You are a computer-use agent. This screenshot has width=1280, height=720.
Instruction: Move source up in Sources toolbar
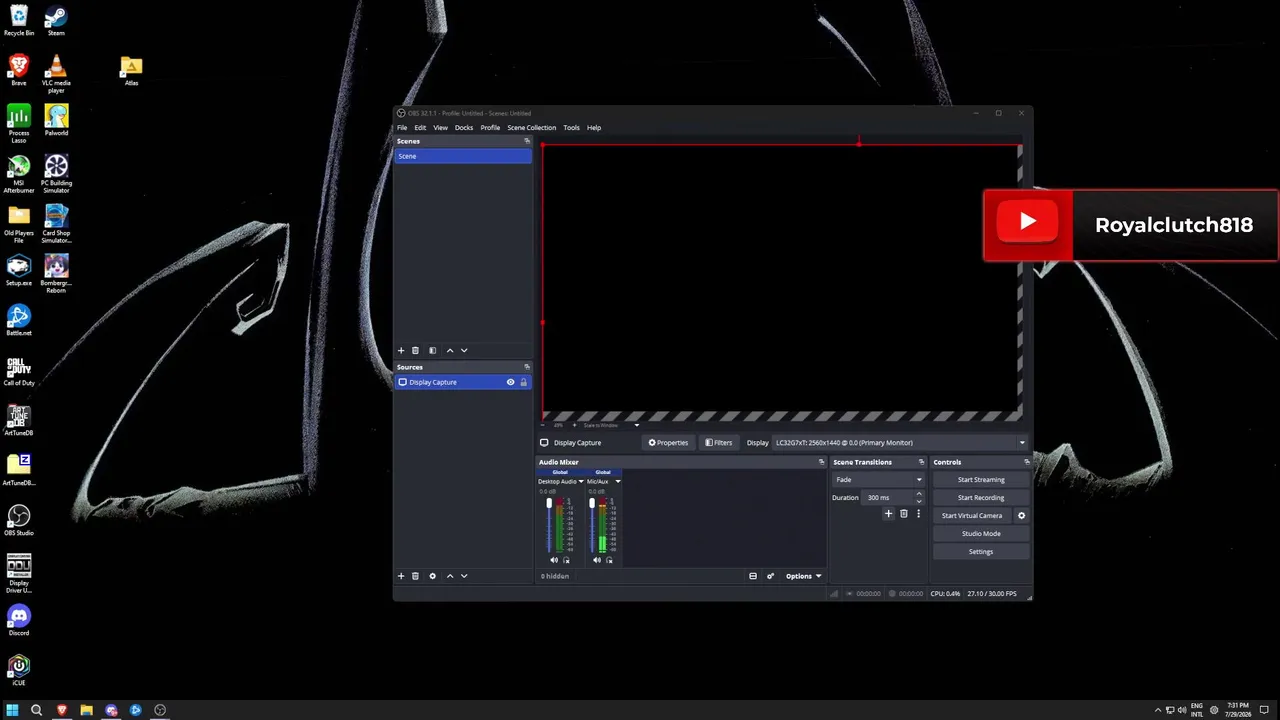click(x=450, y=576)
